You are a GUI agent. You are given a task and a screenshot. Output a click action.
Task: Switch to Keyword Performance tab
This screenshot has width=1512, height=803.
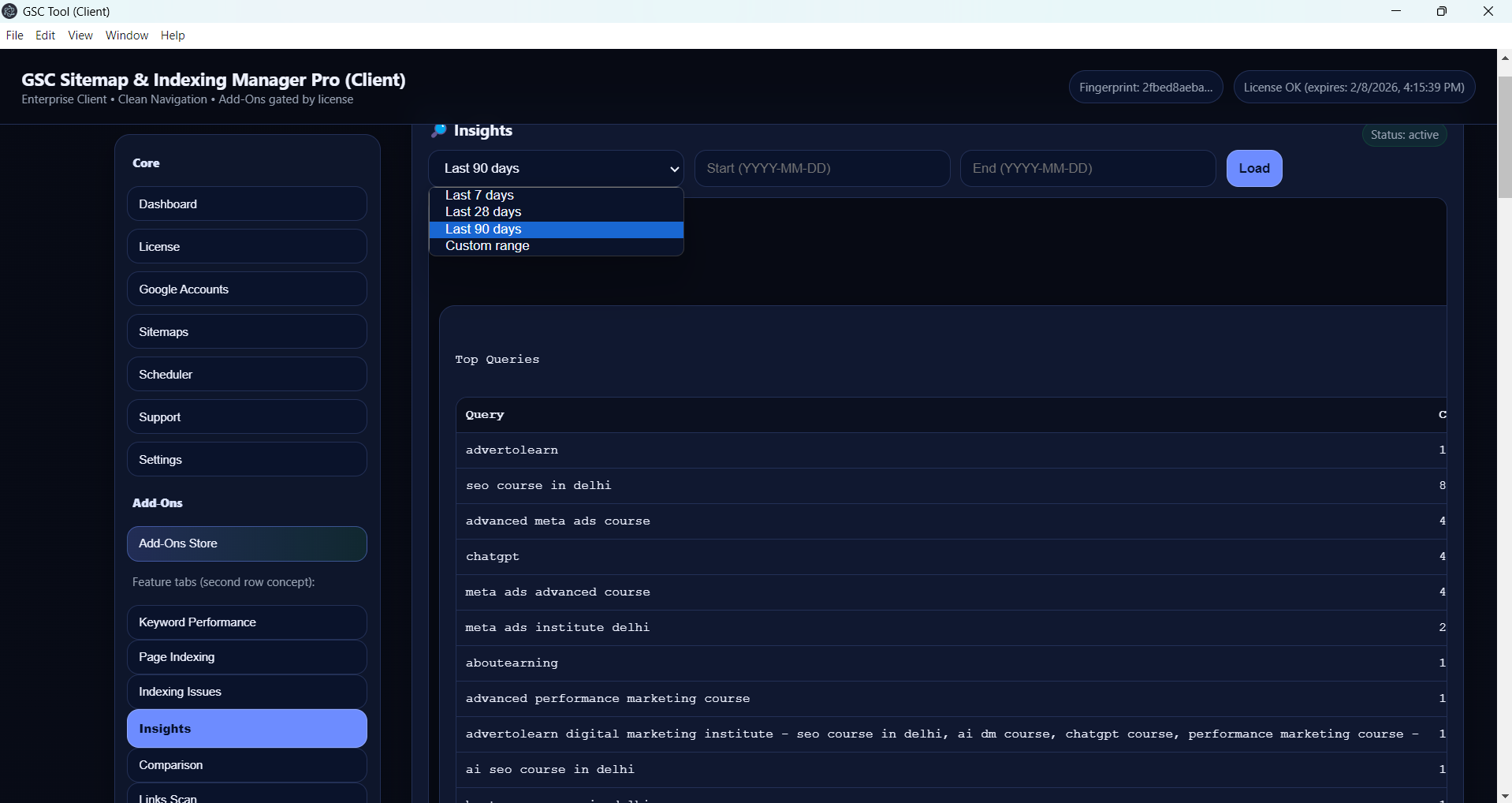tap(247, 622)
